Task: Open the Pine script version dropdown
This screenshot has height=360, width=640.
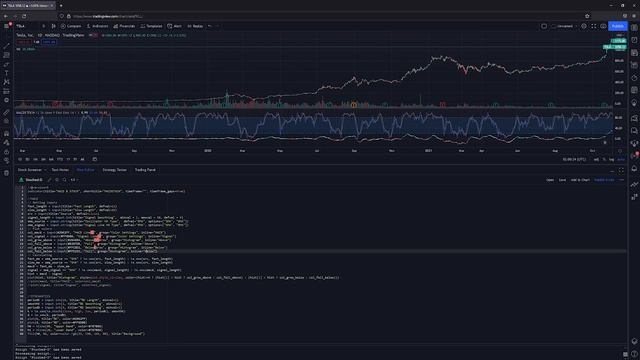Action: (73, 180)
